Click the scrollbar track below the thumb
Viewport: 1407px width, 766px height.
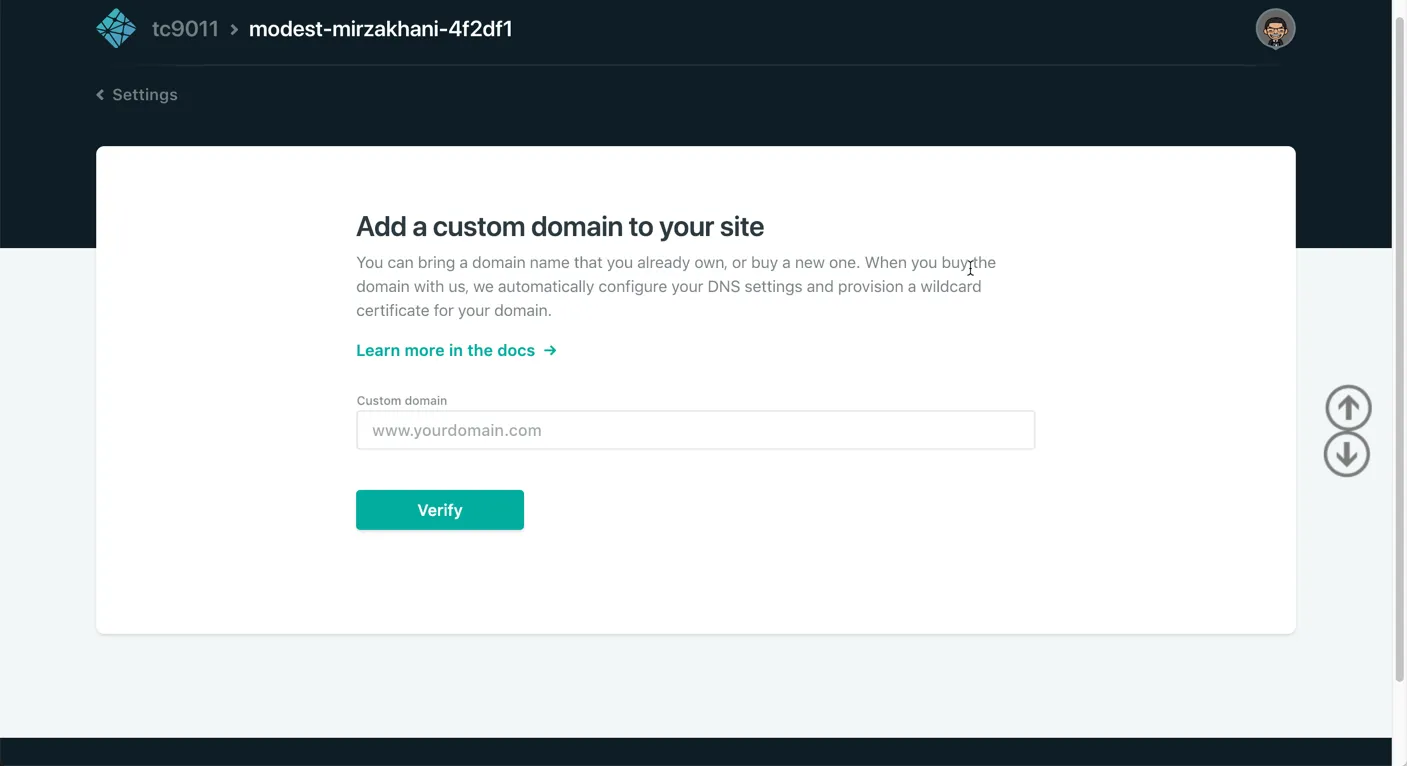(x=1399, y=720)
